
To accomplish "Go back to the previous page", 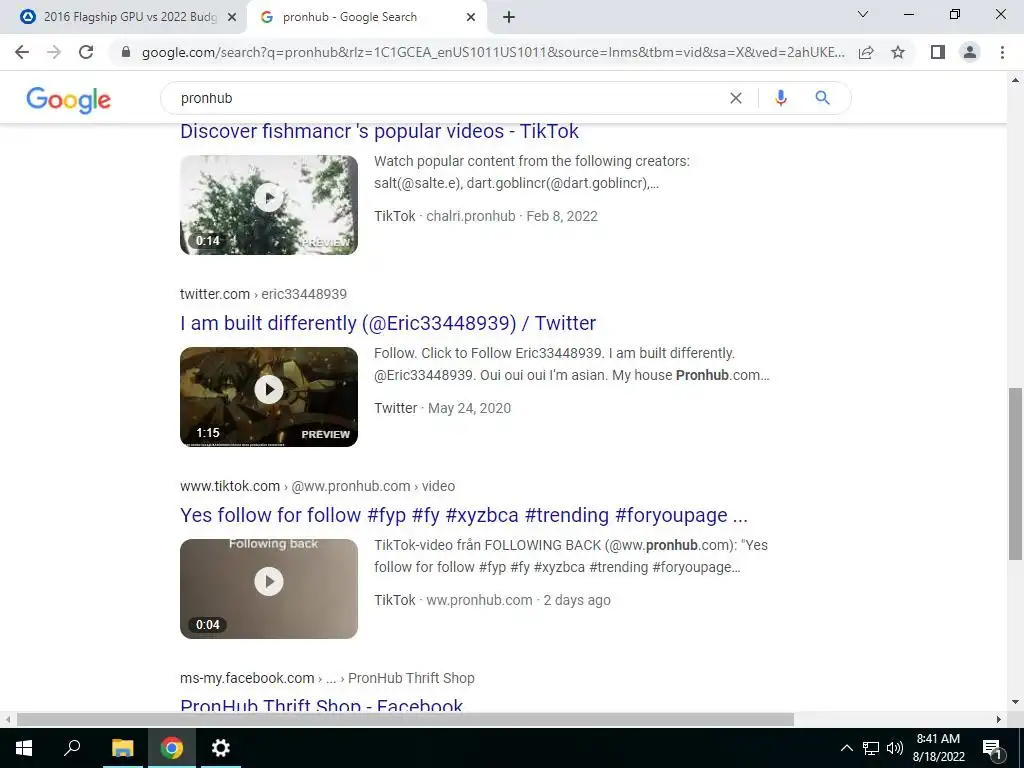I will pos(22,52).
